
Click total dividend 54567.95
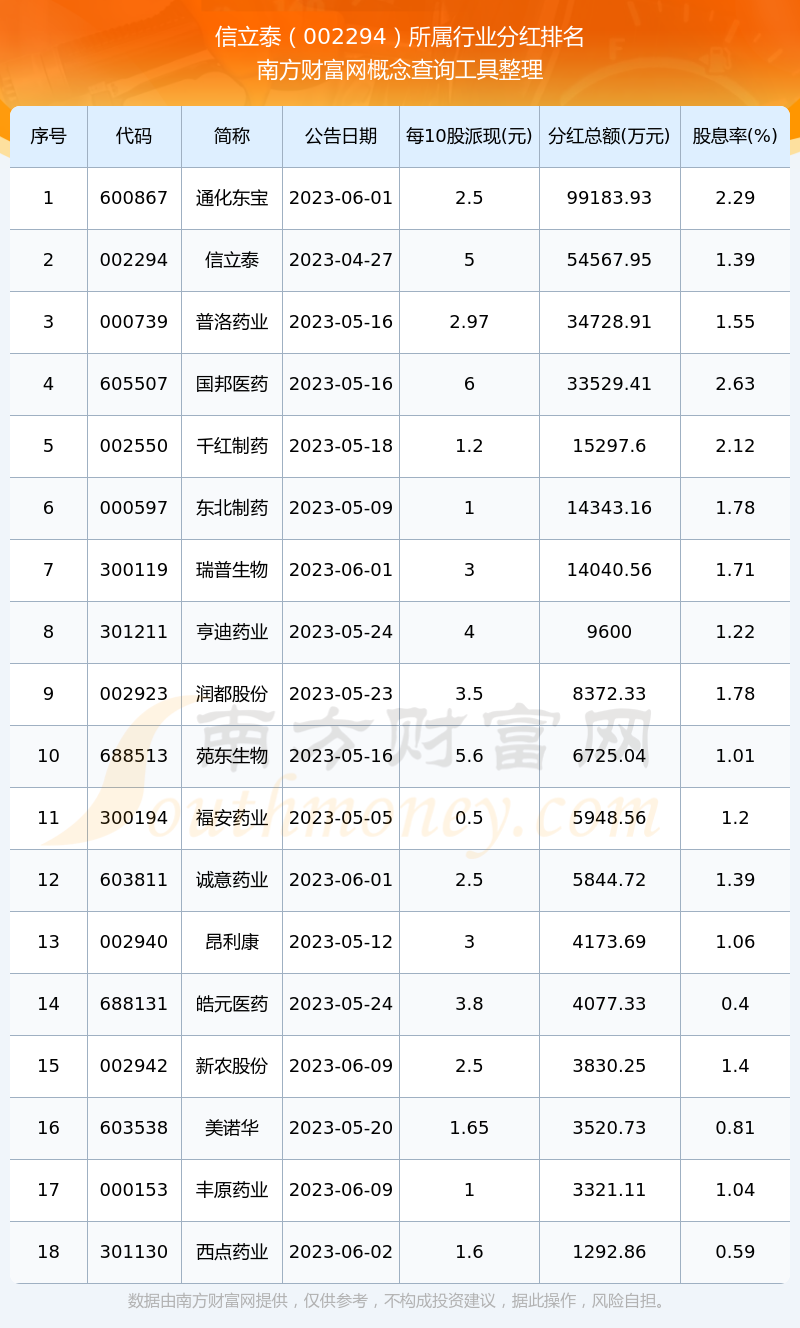pyautogui.click(x=610, y=260)
